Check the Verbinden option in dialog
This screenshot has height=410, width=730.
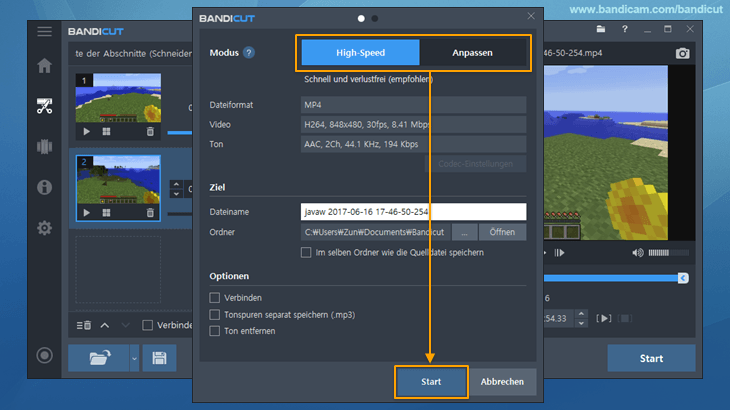[215, 297]
